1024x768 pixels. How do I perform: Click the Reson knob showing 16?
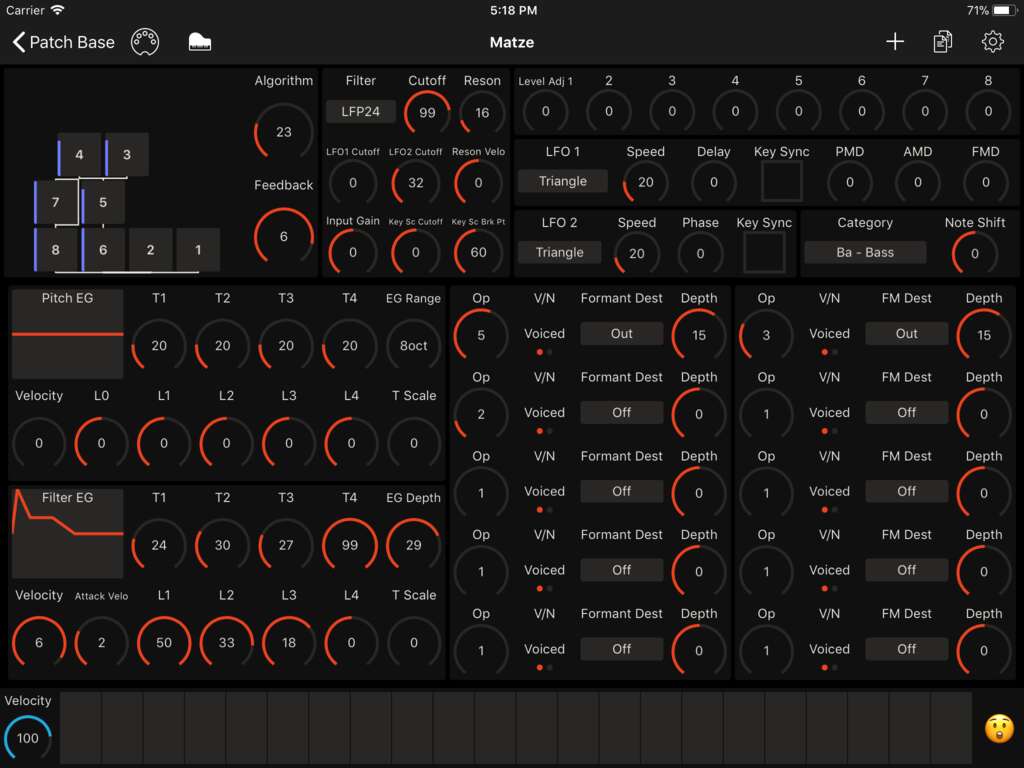pyautogui.click(x=482, y=112)
